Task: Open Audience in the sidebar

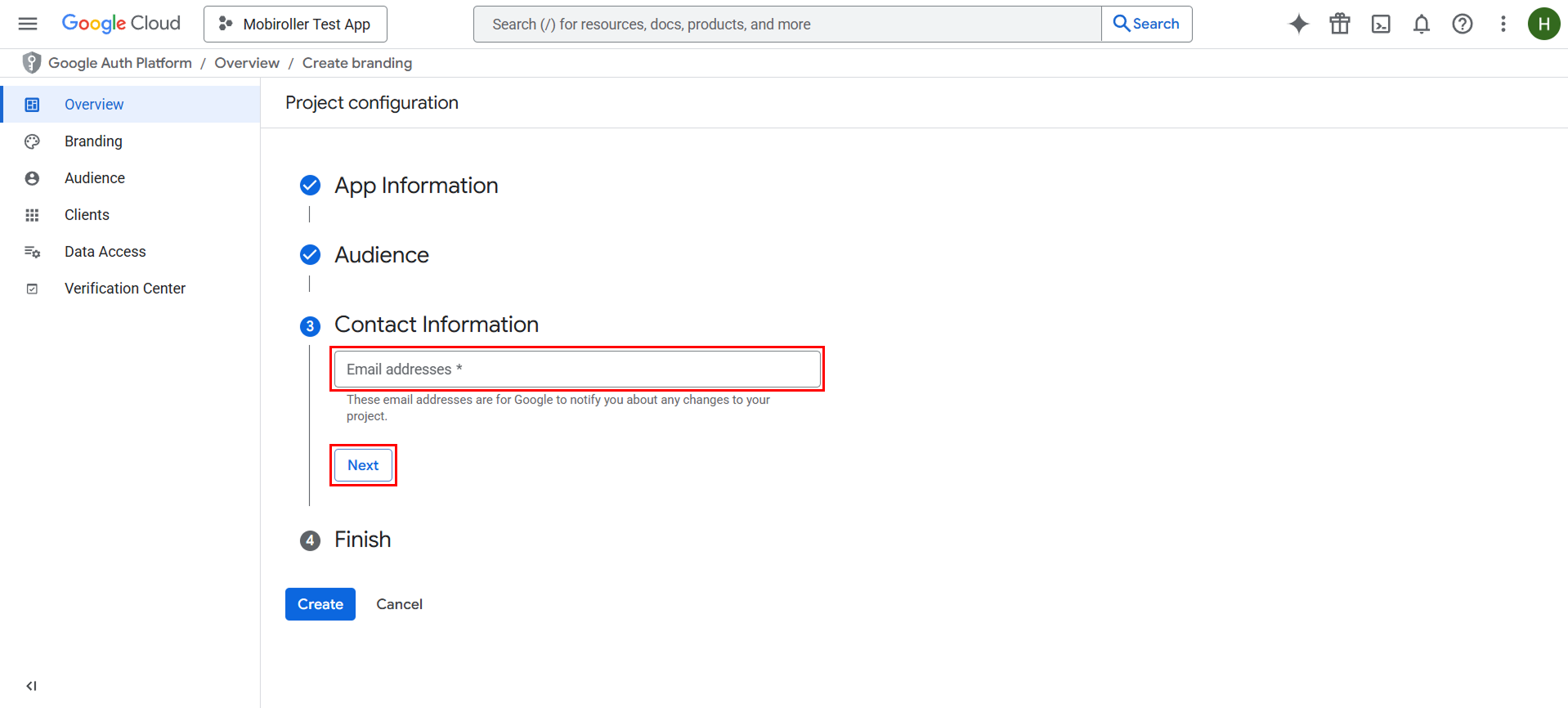Action: pyautogui.click(x=131, y=178)
